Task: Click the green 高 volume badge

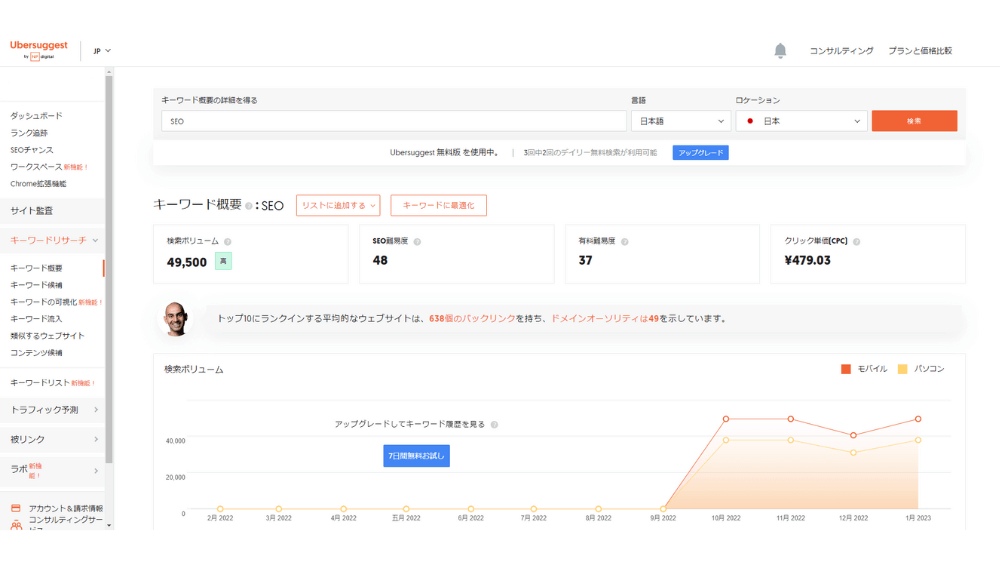Action: (223, 261)
